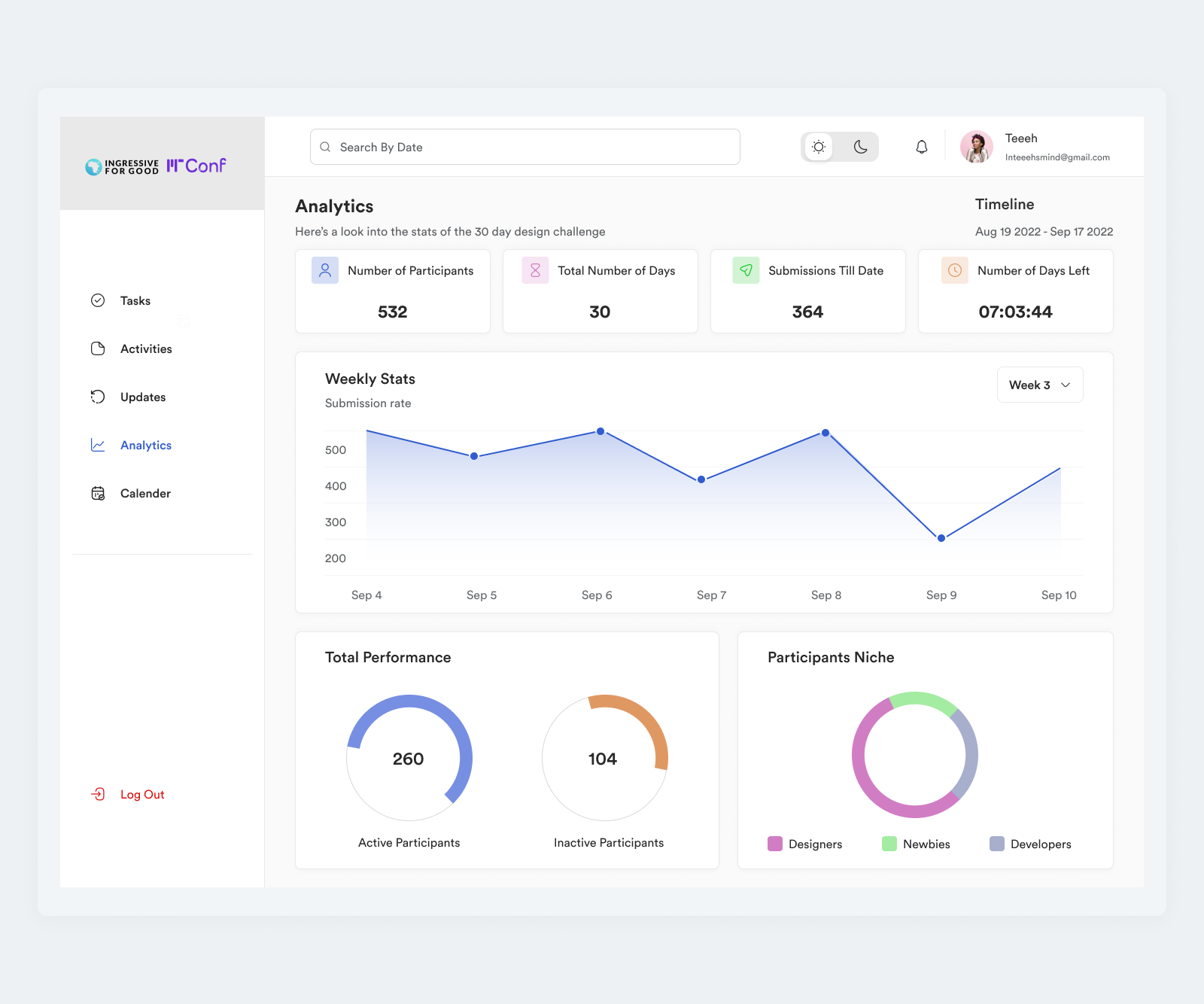Switch to dark mode moon toggle
The height and width of the screenshot is (1004, 1204).
(861, 147)
